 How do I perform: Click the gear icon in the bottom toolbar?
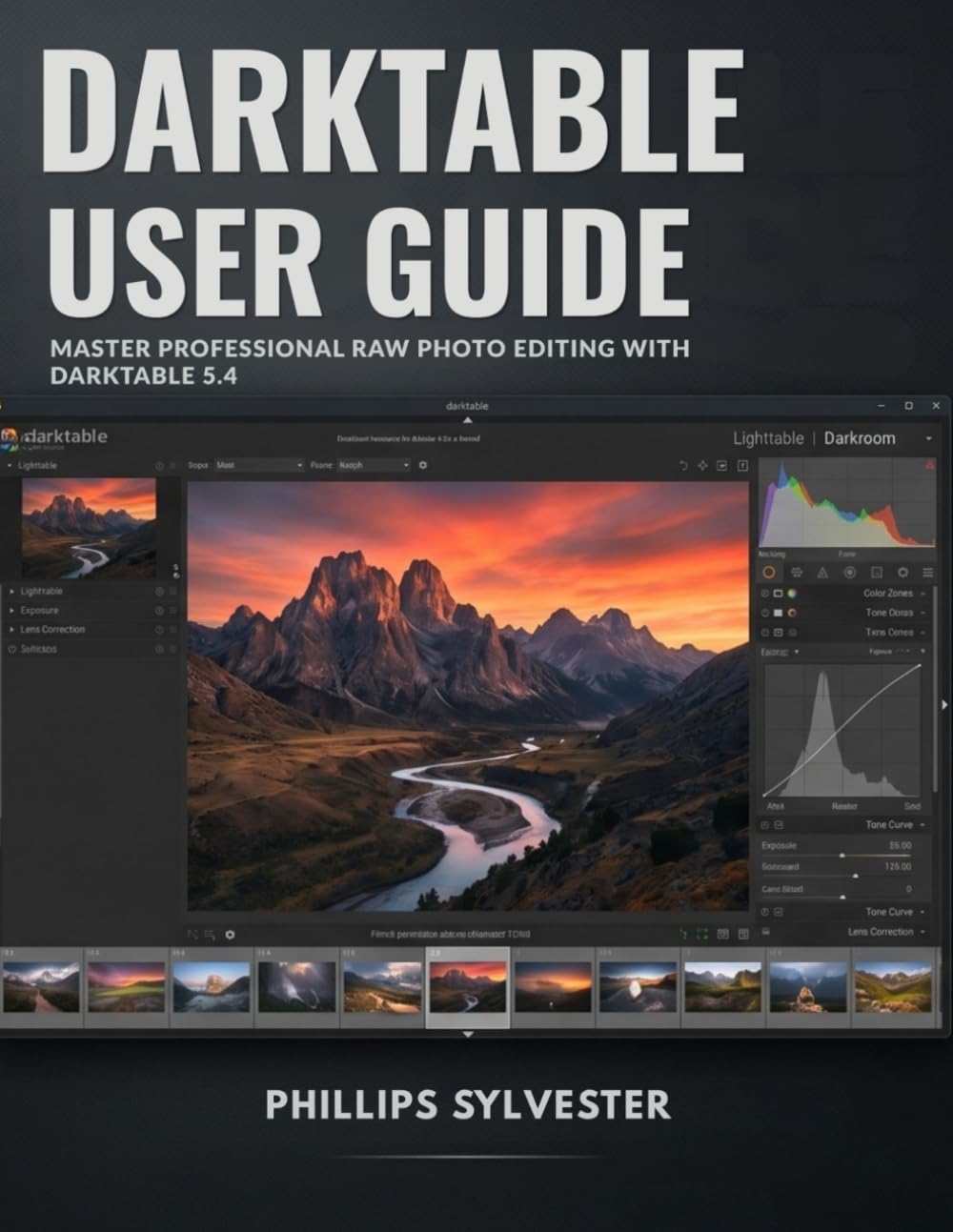(x=230, y=935)
